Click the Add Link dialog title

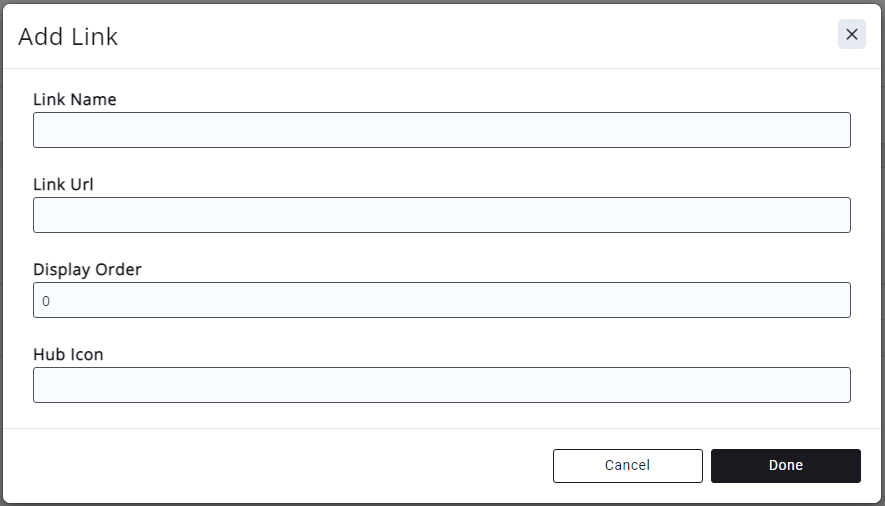coord(68,38)
